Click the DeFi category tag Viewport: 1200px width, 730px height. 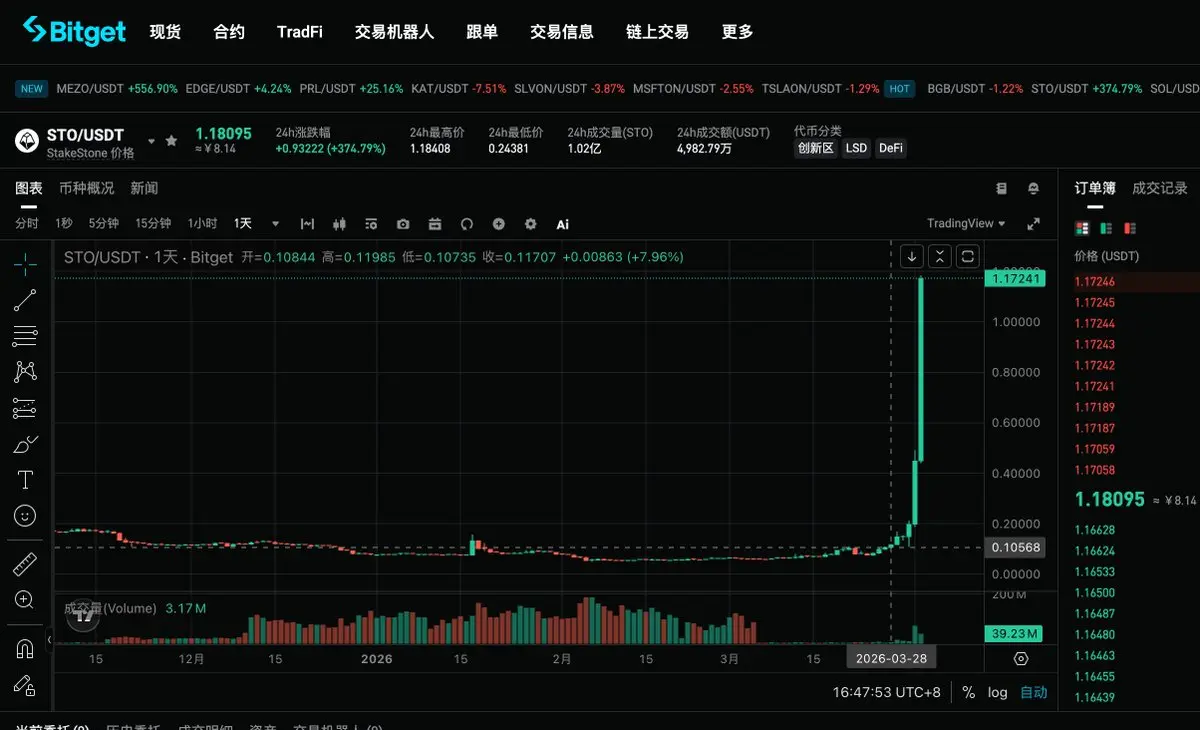[891, 148]
